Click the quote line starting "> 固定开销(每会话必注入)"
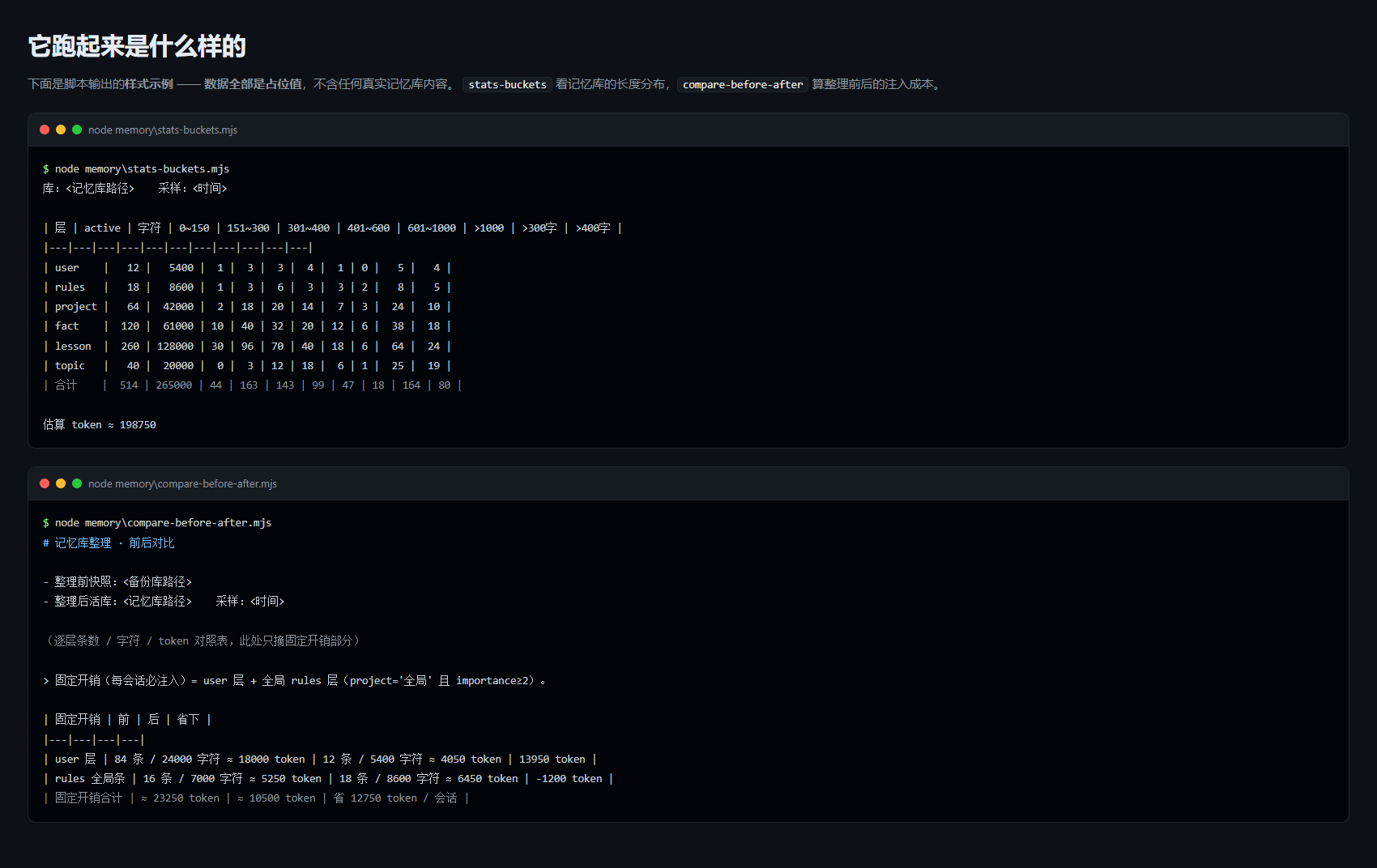The height and width of the screenshot is (868, 1377). pos(295,680)
